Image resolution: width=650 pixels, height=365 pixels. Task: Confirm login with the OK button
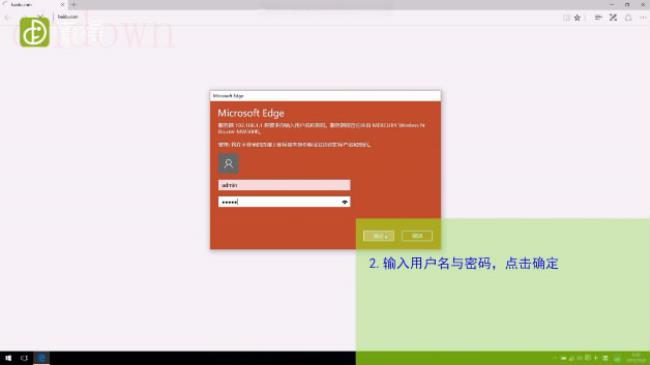(x=378, y=236)
